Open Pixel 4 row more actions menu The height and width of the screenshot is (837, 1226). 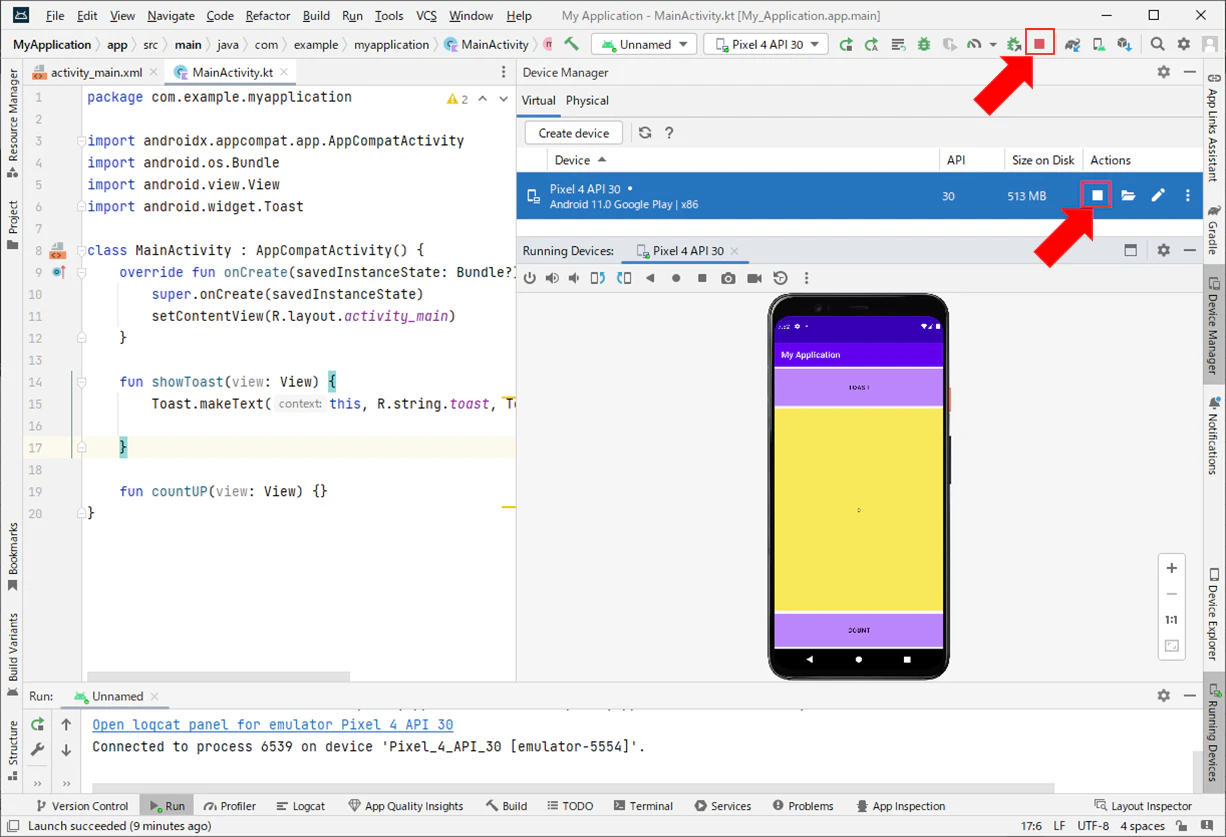[x=1188, y=195]
